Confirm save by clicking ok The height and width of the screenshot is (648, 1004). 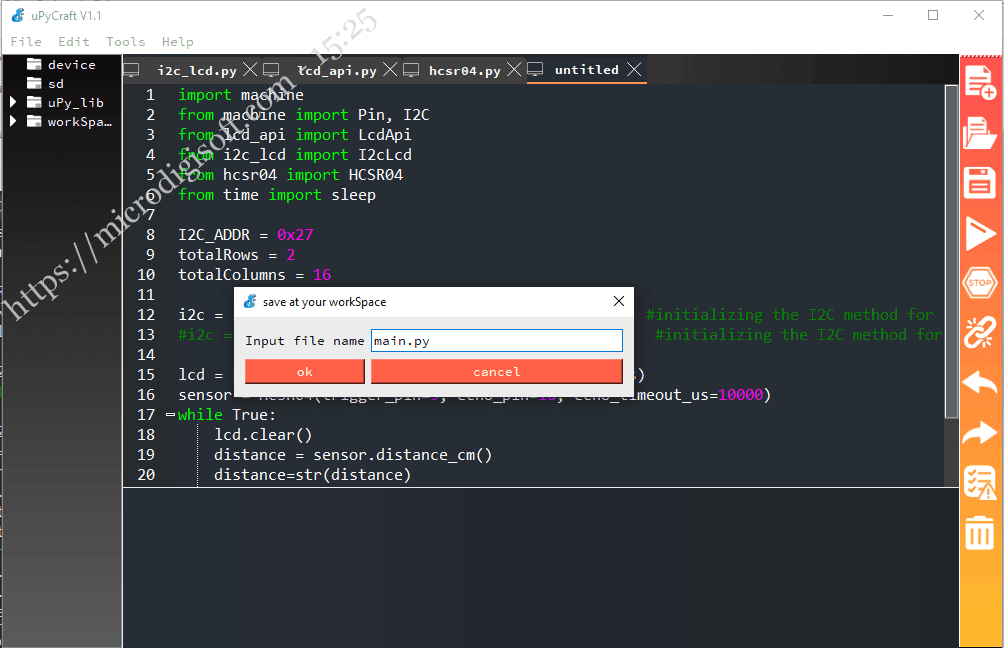point(303,371)
